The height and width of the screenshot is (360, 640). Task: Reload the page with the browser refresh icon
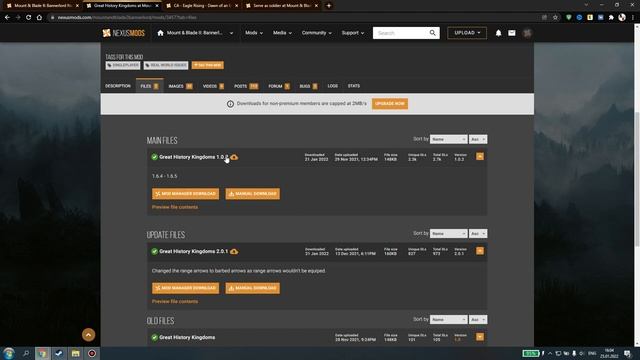click(29, 18)
